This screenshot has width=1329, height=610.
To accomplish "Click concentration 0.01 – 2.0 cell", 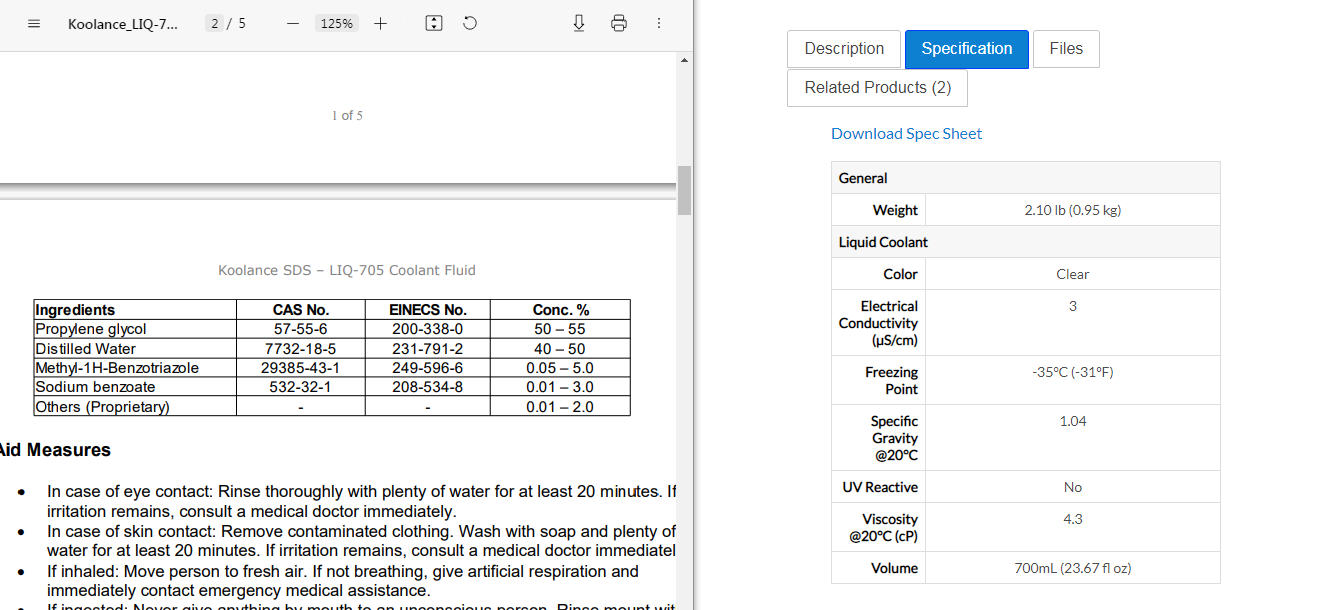I will click(x=560, y=407).
